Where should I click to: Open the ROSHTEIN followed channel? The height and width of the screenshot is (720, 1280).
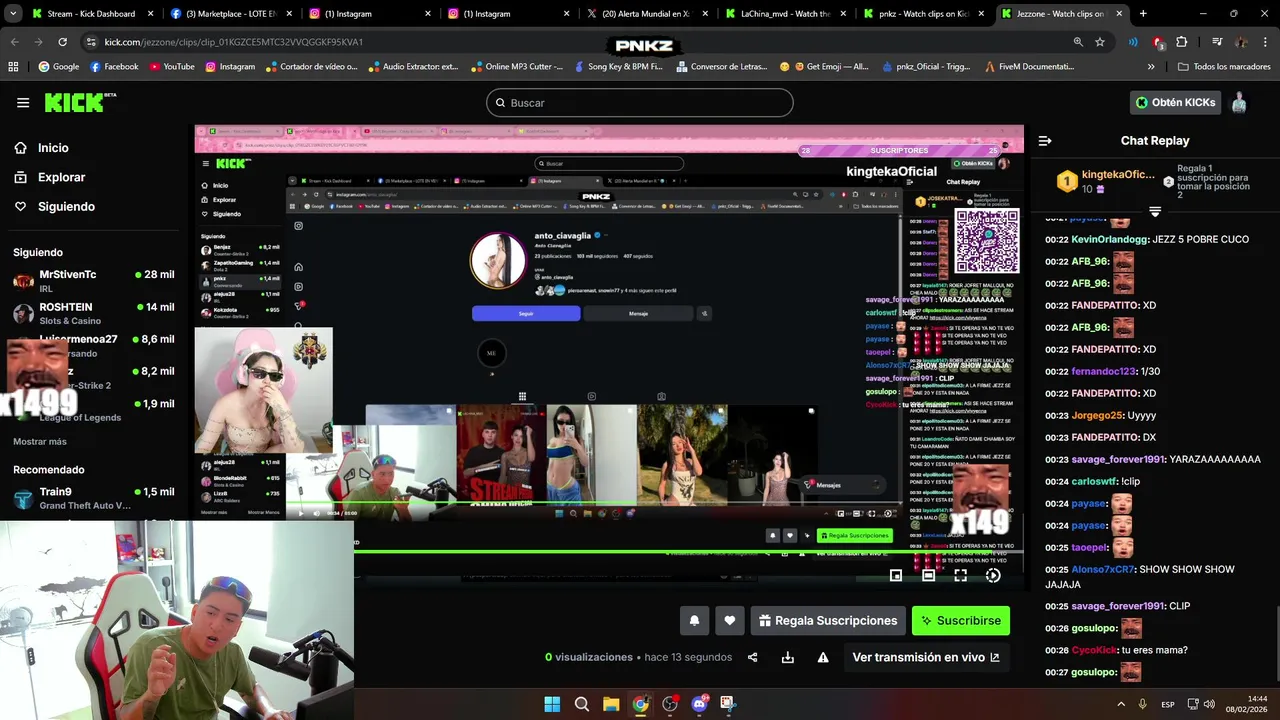pyautogui.click(x=93, y=313)
